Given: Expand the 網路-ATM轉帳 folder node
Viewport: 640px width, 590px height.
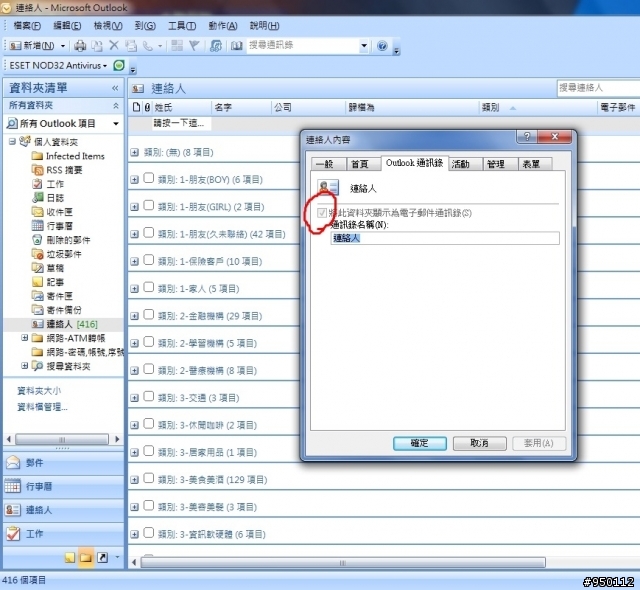Looking at the screenshot, I should (x=24, y=337).
